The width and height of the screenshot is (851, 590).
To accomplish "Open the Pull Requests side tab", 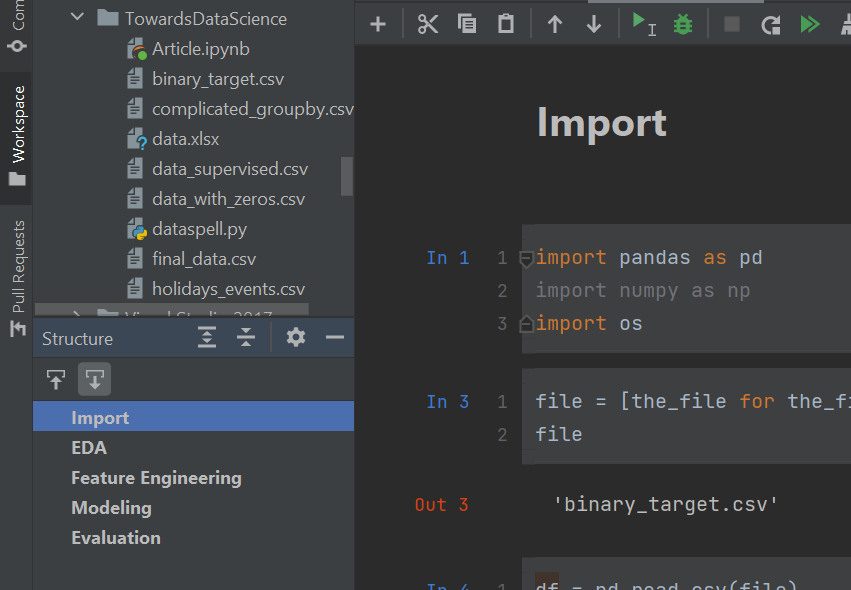I will 17,277.
